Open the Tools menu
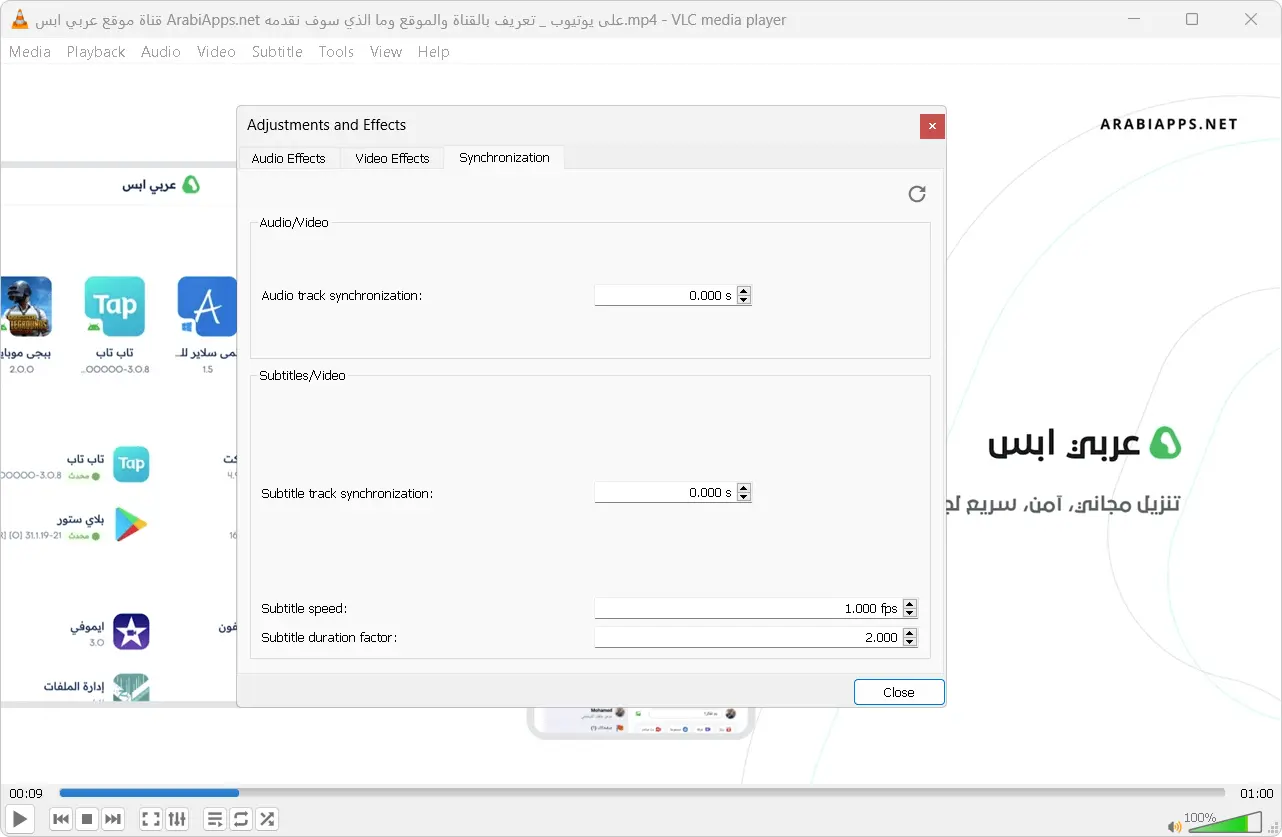The height and width of the screenshot is (837, 1282). click(336, 52)
